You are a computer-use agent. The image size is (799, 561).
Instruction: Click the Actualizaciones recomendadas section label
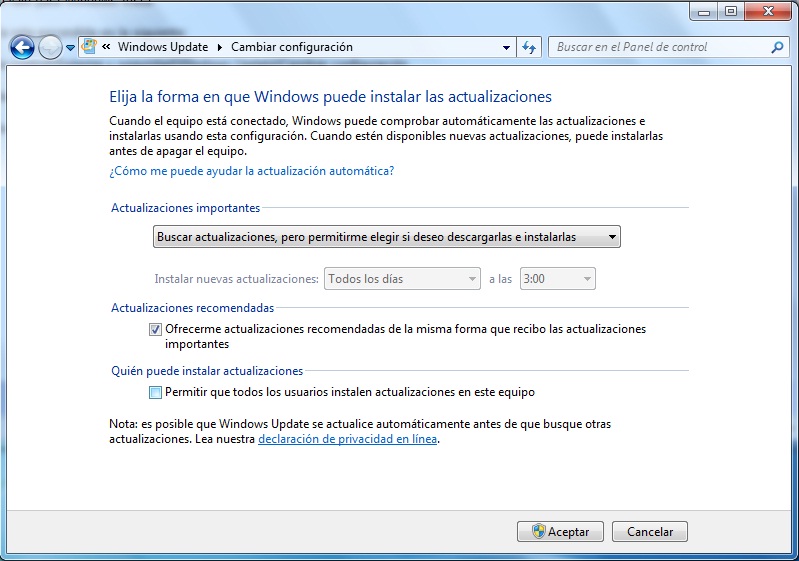(193, 308)
